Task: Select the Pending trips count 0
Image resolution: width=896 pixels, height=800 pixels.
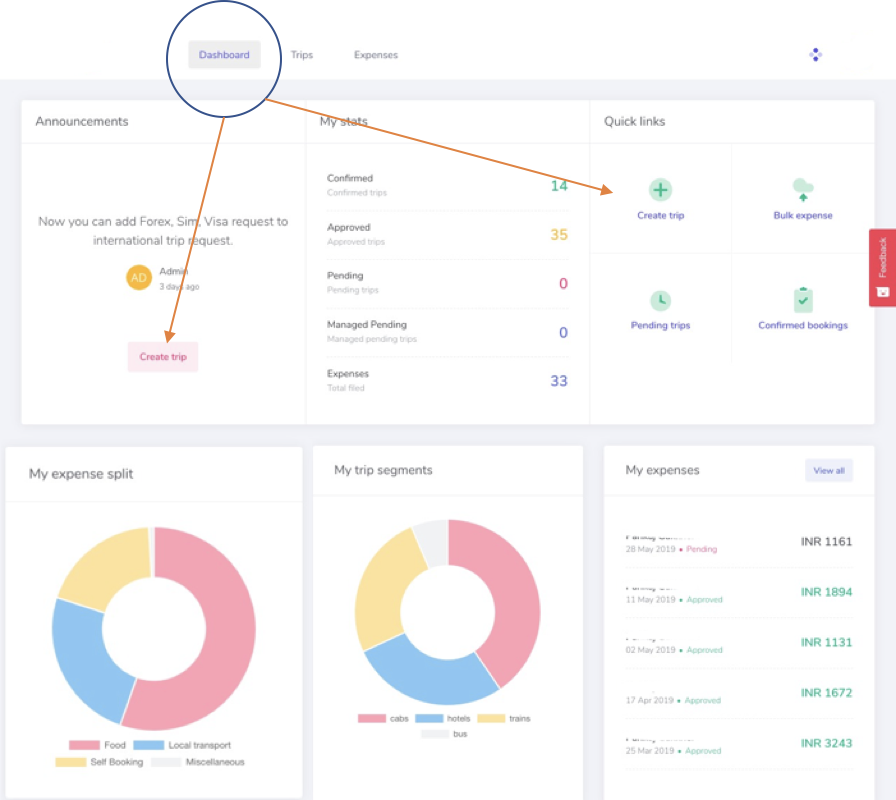Action: pyautogui.click(x=563, y=283)
